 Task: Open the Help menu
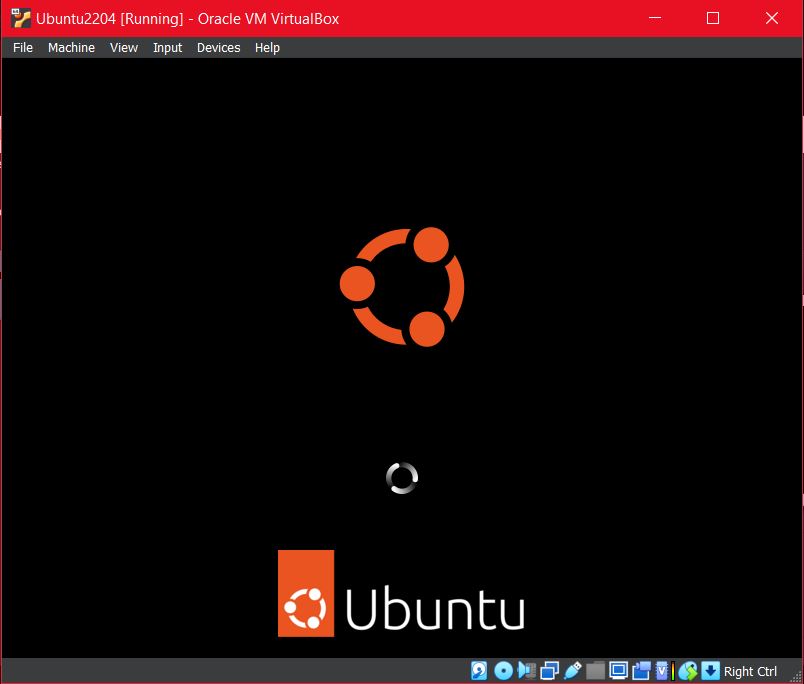click(267, 48)
